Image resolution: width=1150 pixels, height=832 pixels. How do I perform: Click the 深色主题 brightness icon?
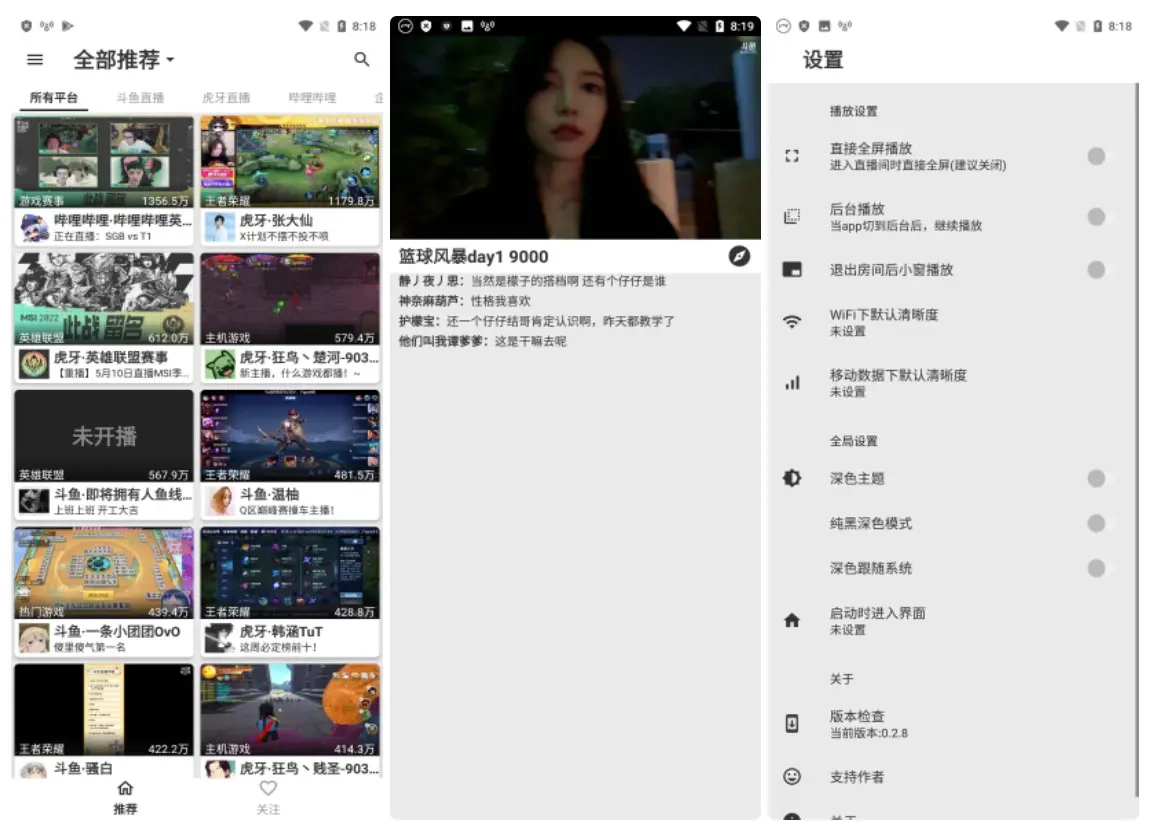(x=792, y=478)
